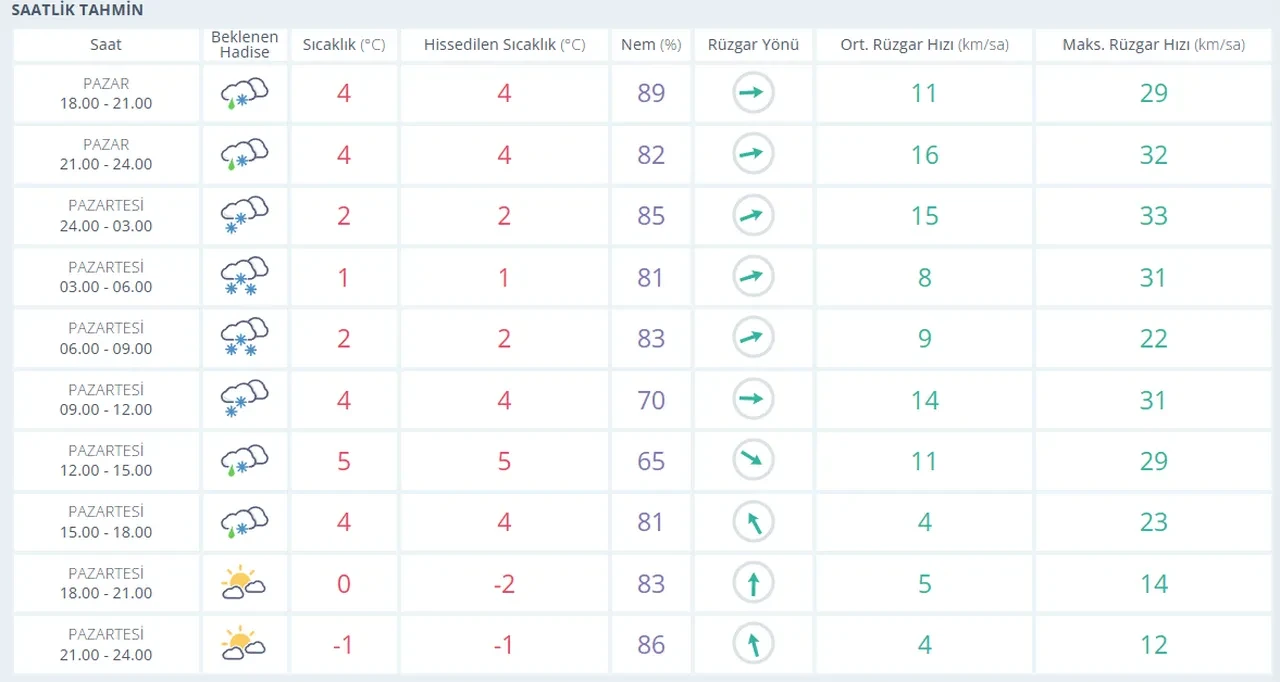Click the Beklenen Hadise column header
This screenshot has height=682, width=1280.
(x=245, y=45)
